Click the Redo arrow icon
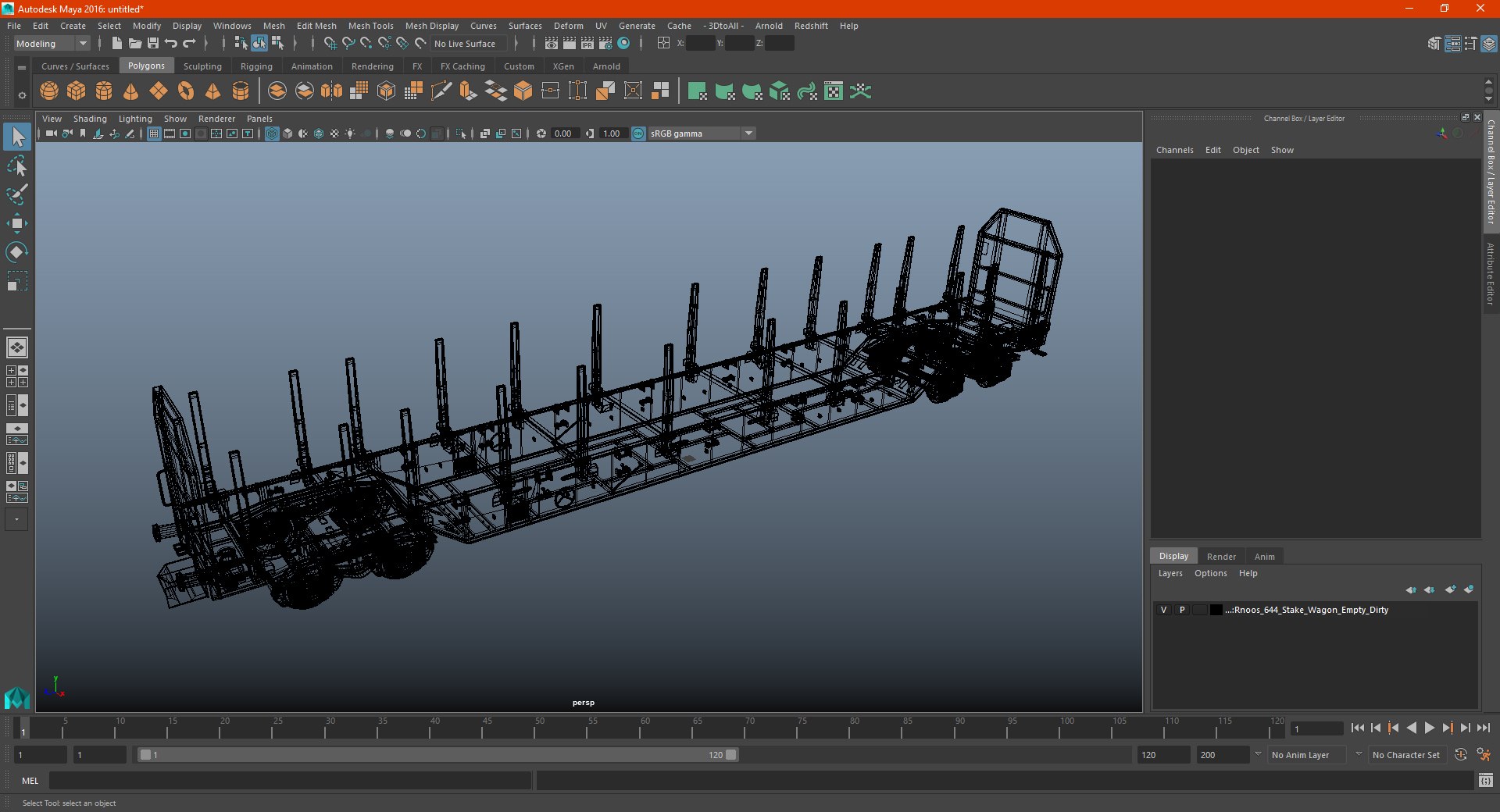 coord(189,44)
